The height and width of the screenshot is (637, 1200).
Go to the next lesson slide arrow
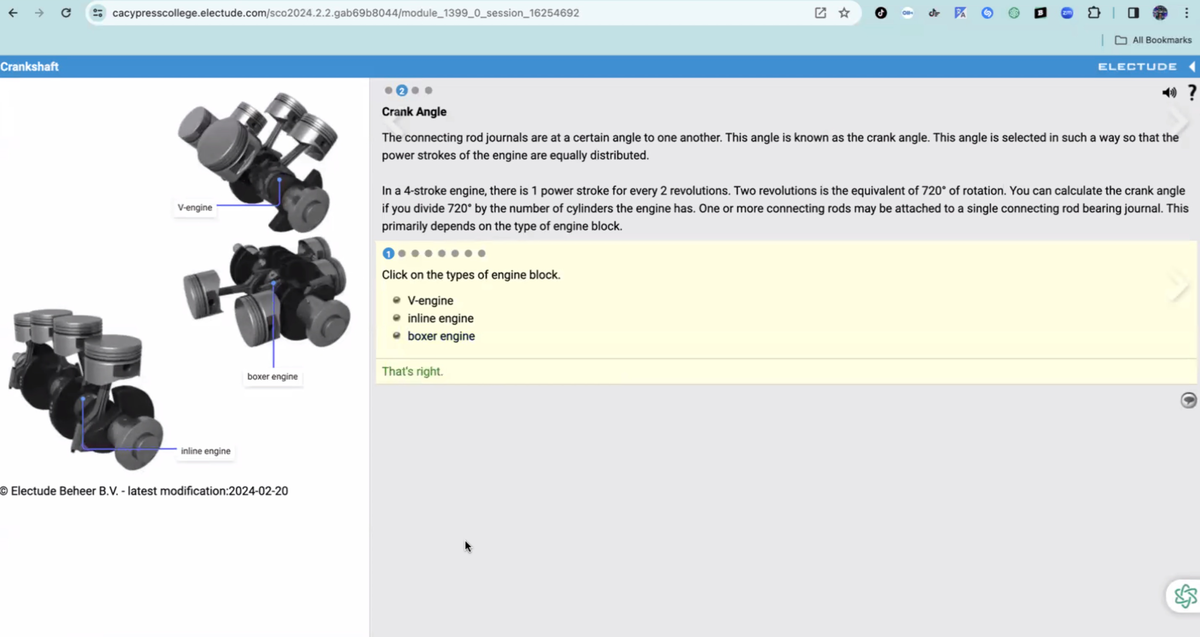(x=1179, y=123)
